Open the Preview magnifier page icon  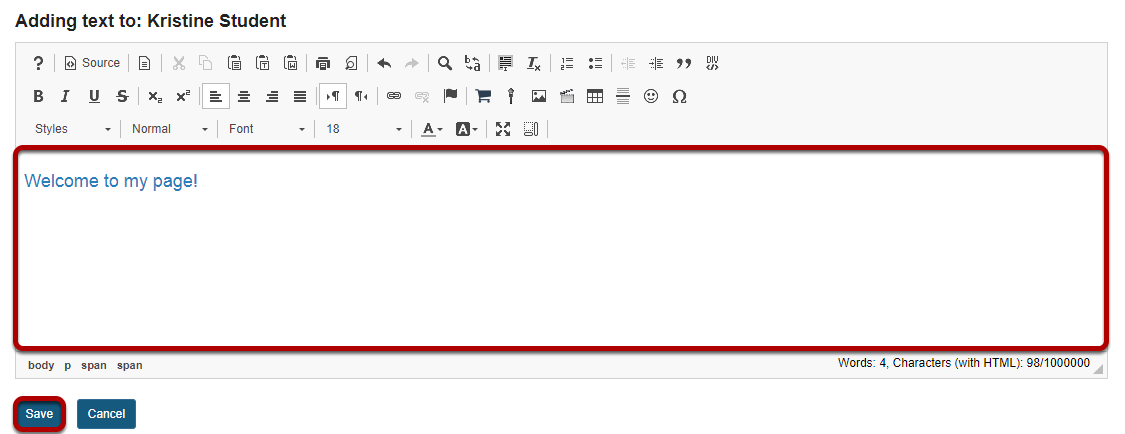click(351, 63)
